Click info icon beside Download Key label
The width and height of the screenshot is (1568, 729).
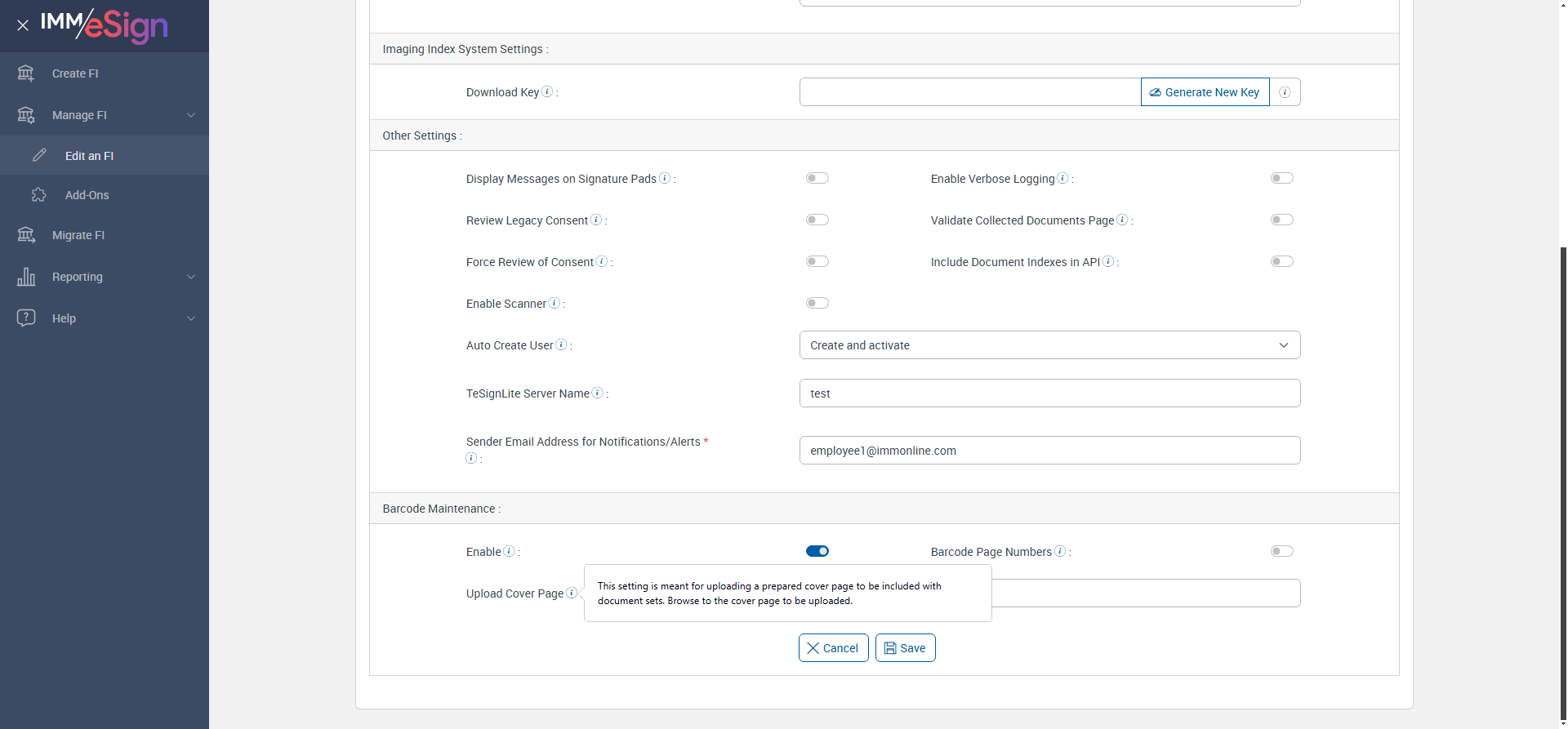[547, 91]
